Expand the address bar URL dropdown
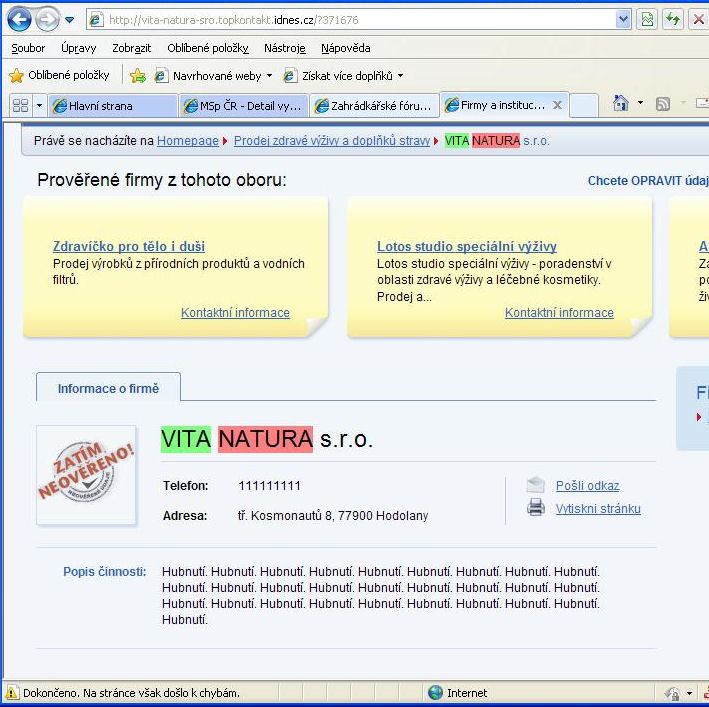The height and width of the screenshot is (707, 709). [623, 19]
